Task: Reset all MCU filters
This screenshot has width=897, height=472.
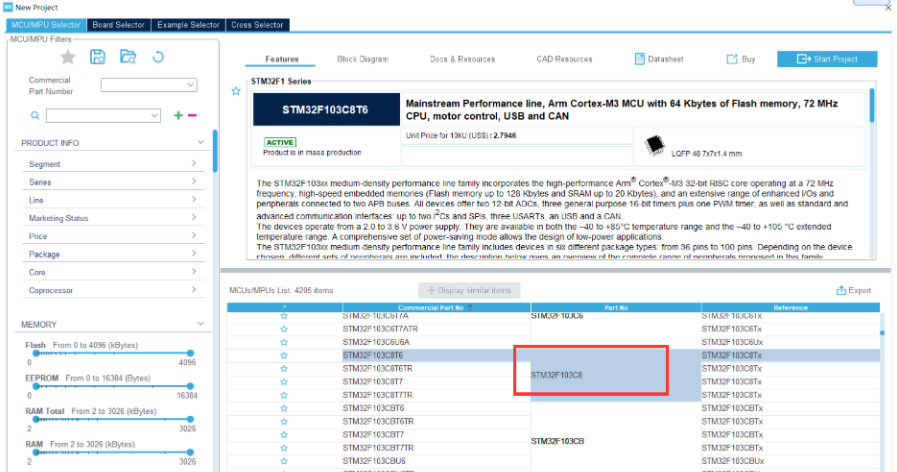Action: pyautogui.click(x=158, y=57)
